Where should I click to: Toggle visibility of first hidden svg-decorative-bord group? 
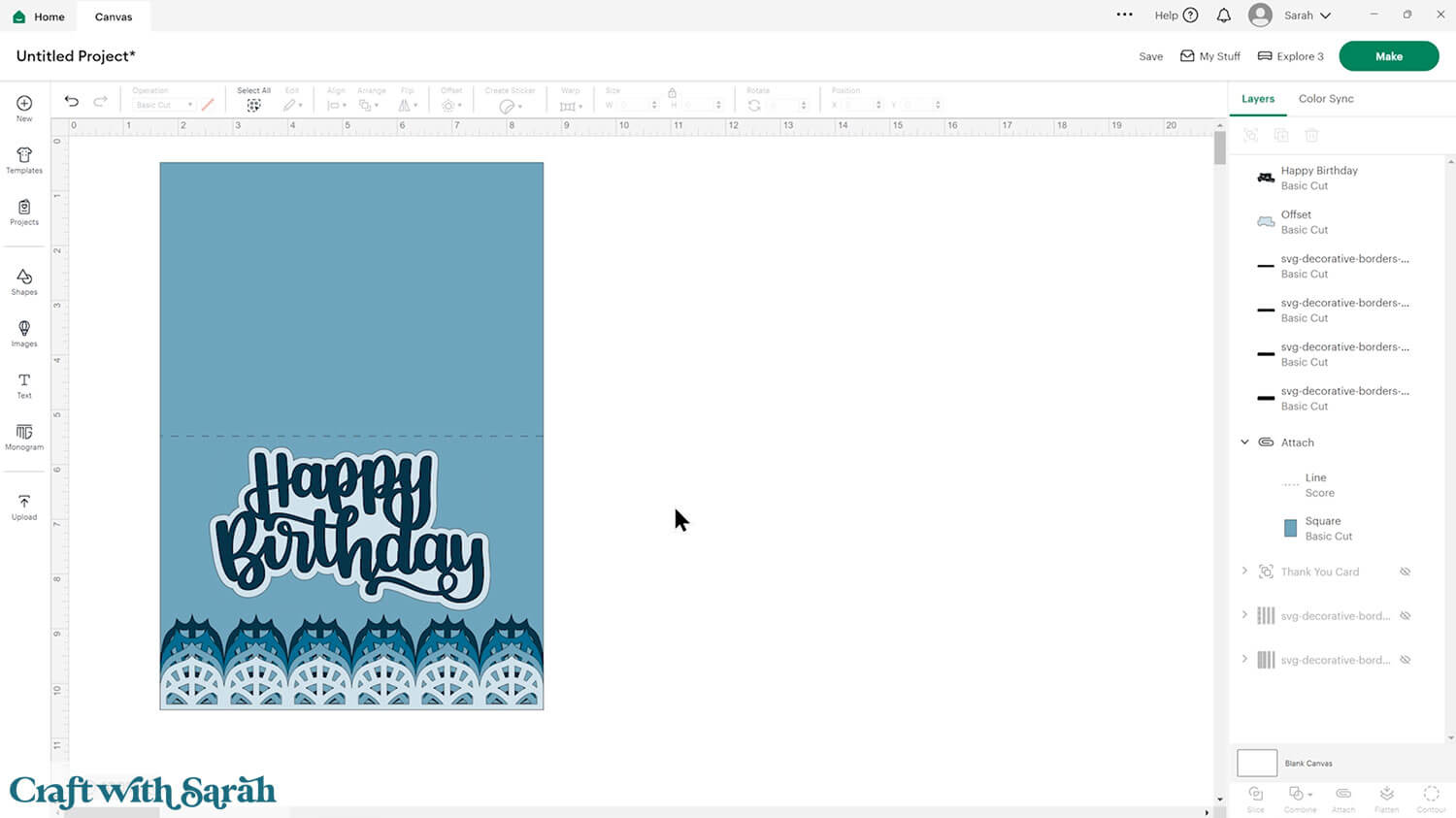tap(1405, 616)
